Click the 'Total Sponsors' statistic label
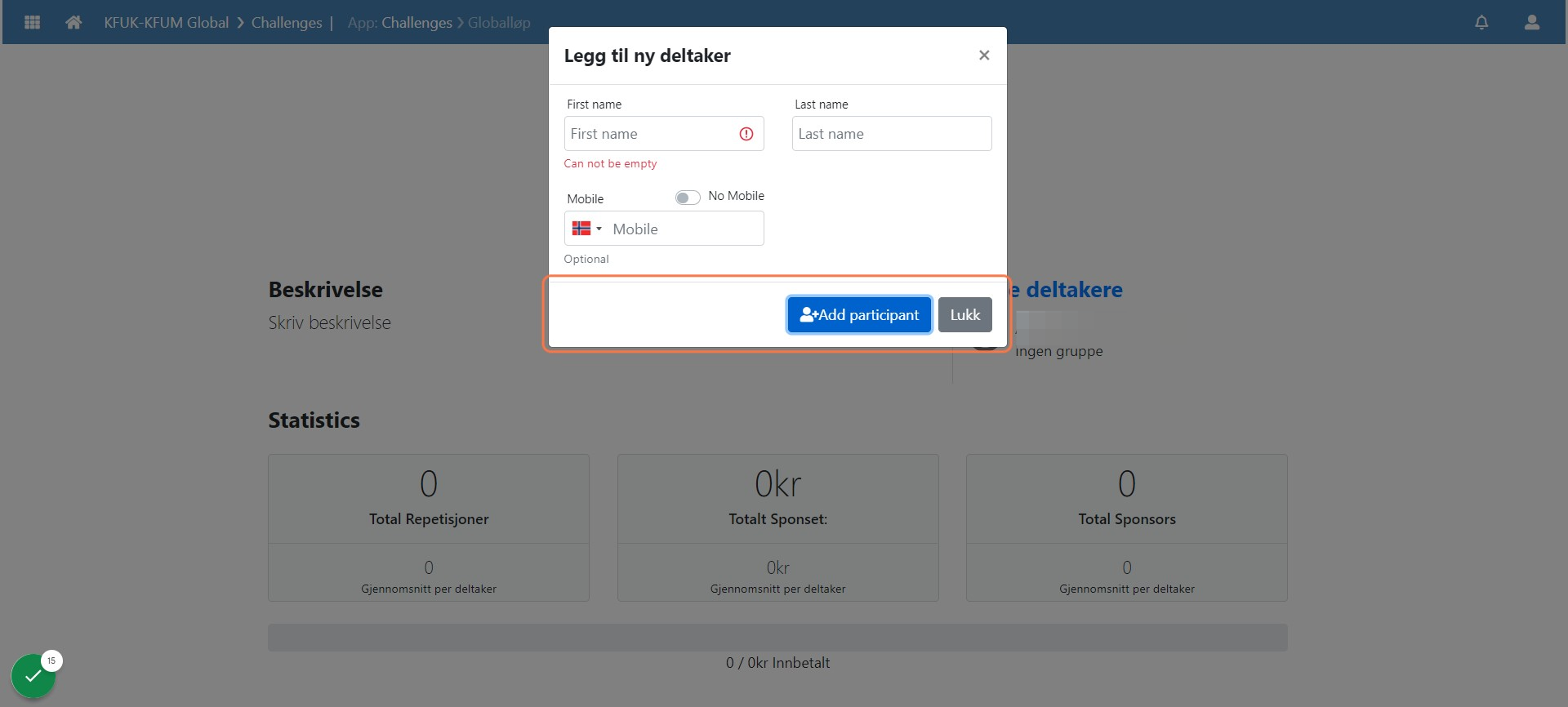Screen dimensions: 1568x707 click(x=1127, y=519)
